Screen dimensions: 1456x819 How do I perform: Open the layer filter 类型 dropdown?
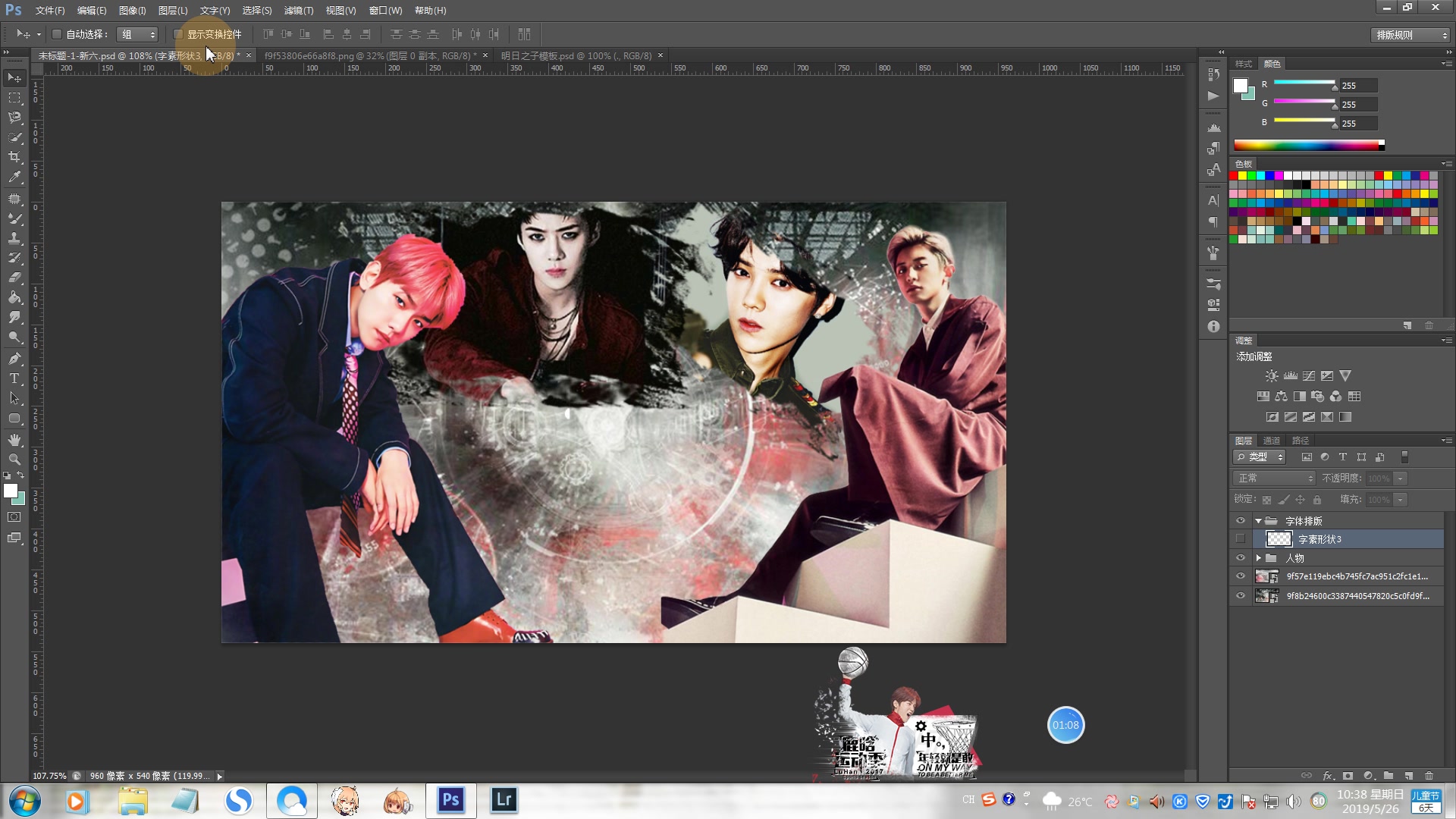(1259, 457)
